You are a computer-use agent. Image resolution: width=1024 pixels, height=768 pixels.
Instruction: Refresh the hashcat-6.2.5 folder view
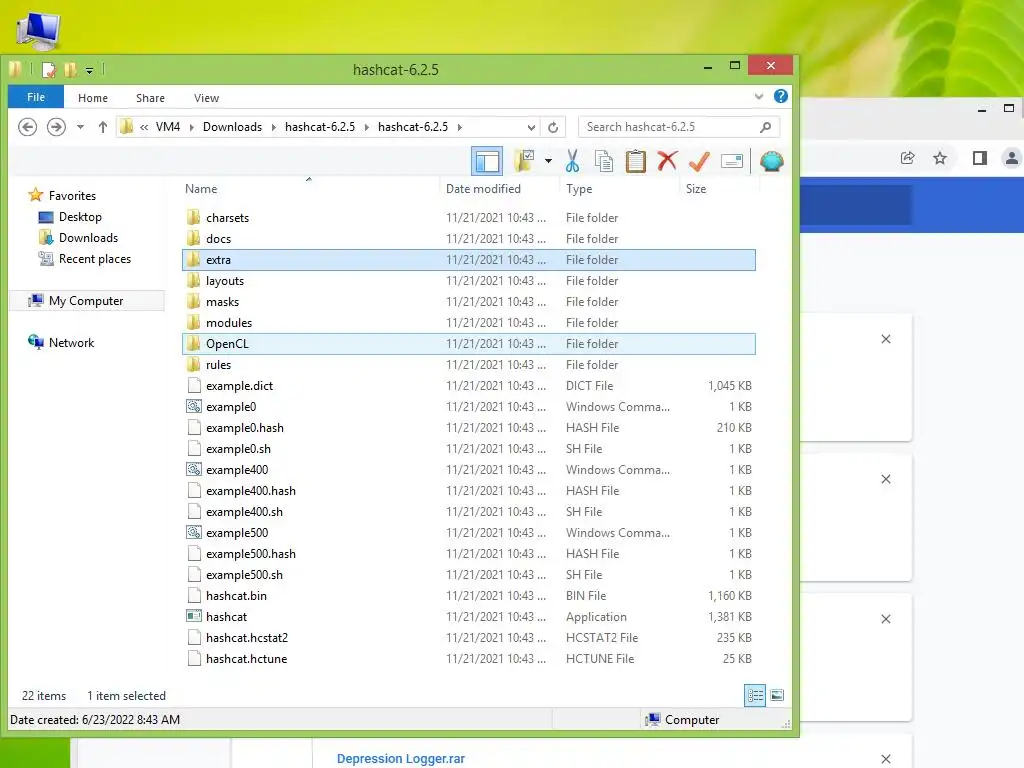[x=553, y=127]
